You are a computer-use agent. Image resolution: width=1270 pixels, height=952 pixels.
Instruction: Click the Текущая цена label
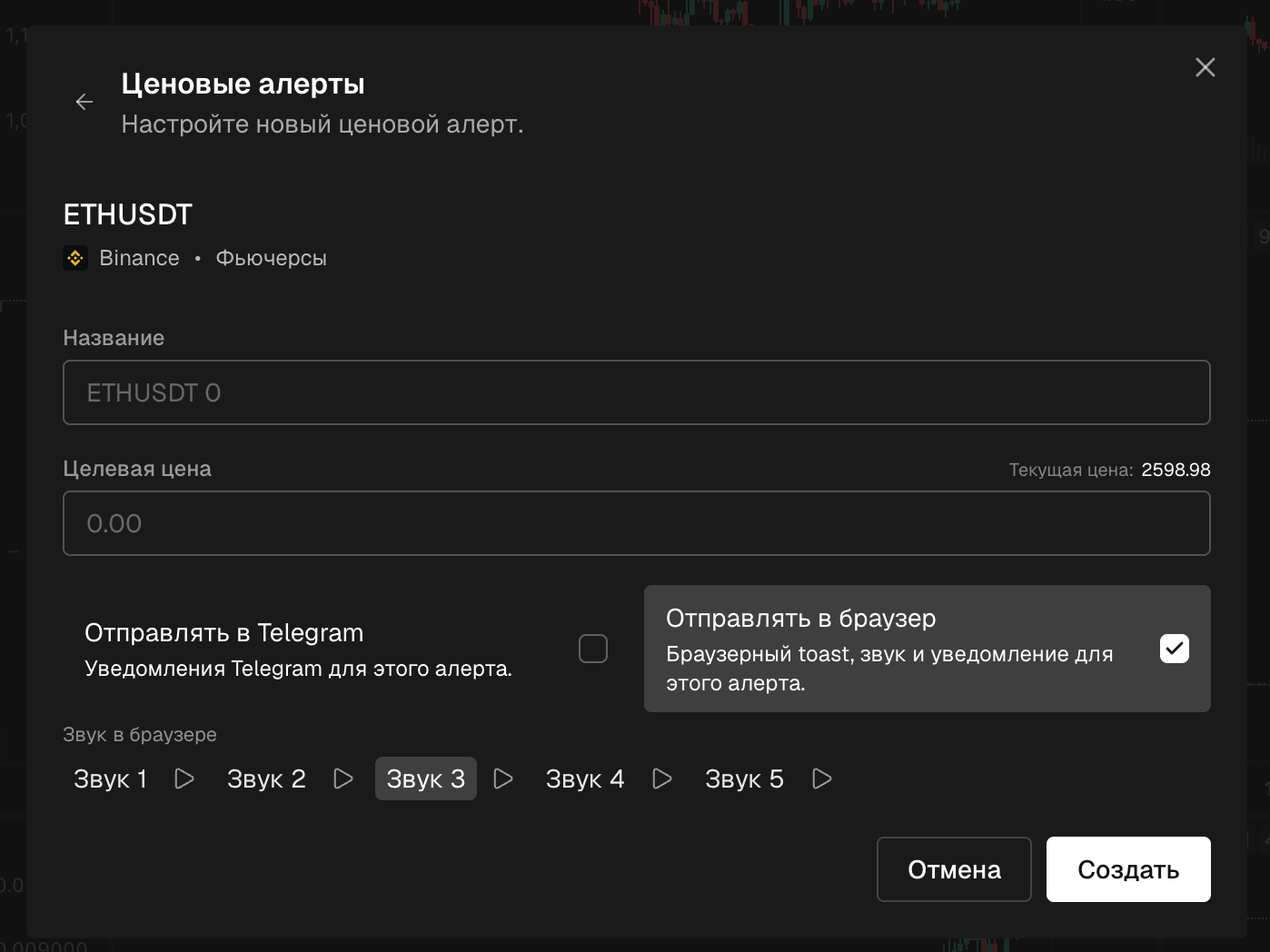(1071, 470)
